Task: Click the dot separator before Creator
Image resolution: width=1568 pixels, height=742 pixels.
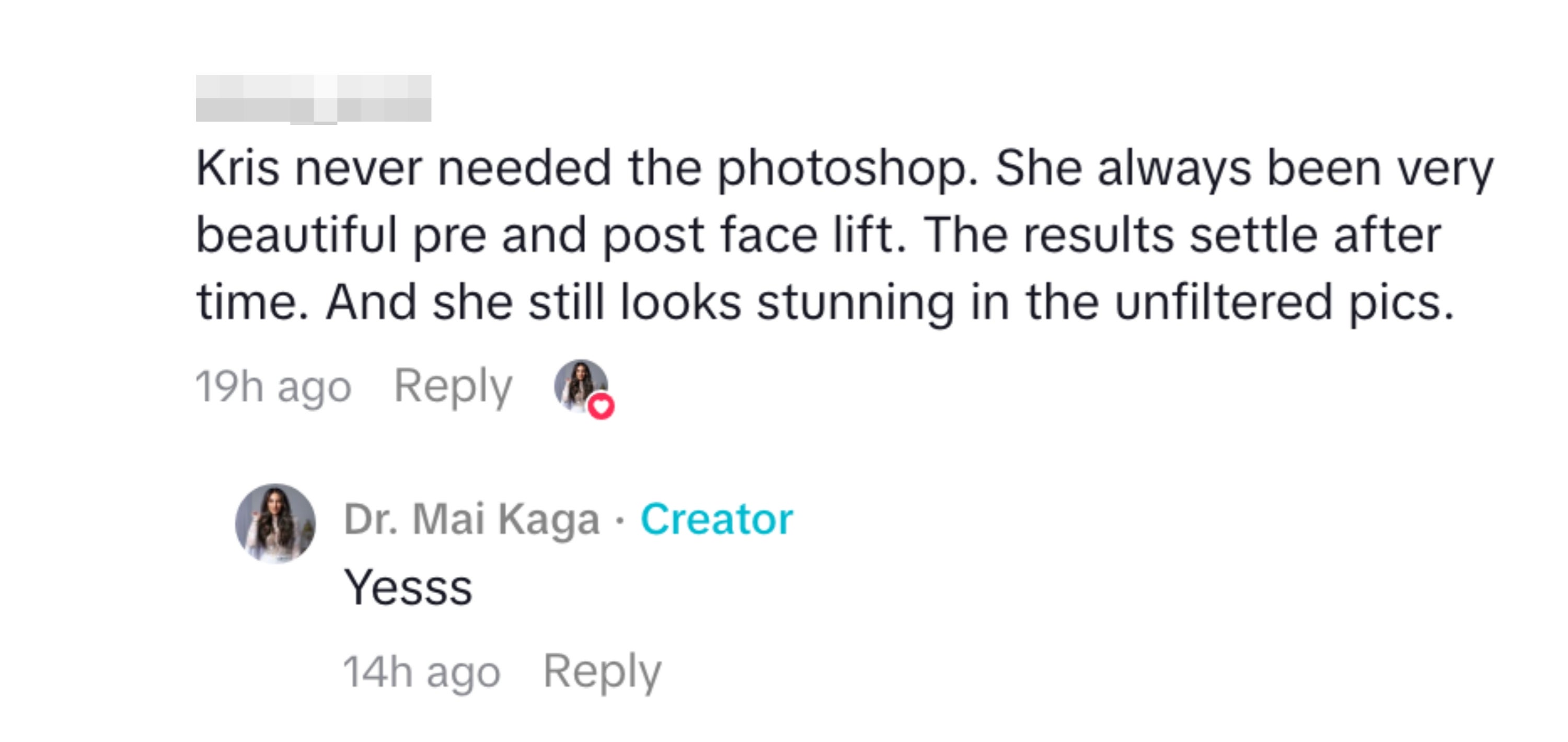Action: click(x=620, y=520)
